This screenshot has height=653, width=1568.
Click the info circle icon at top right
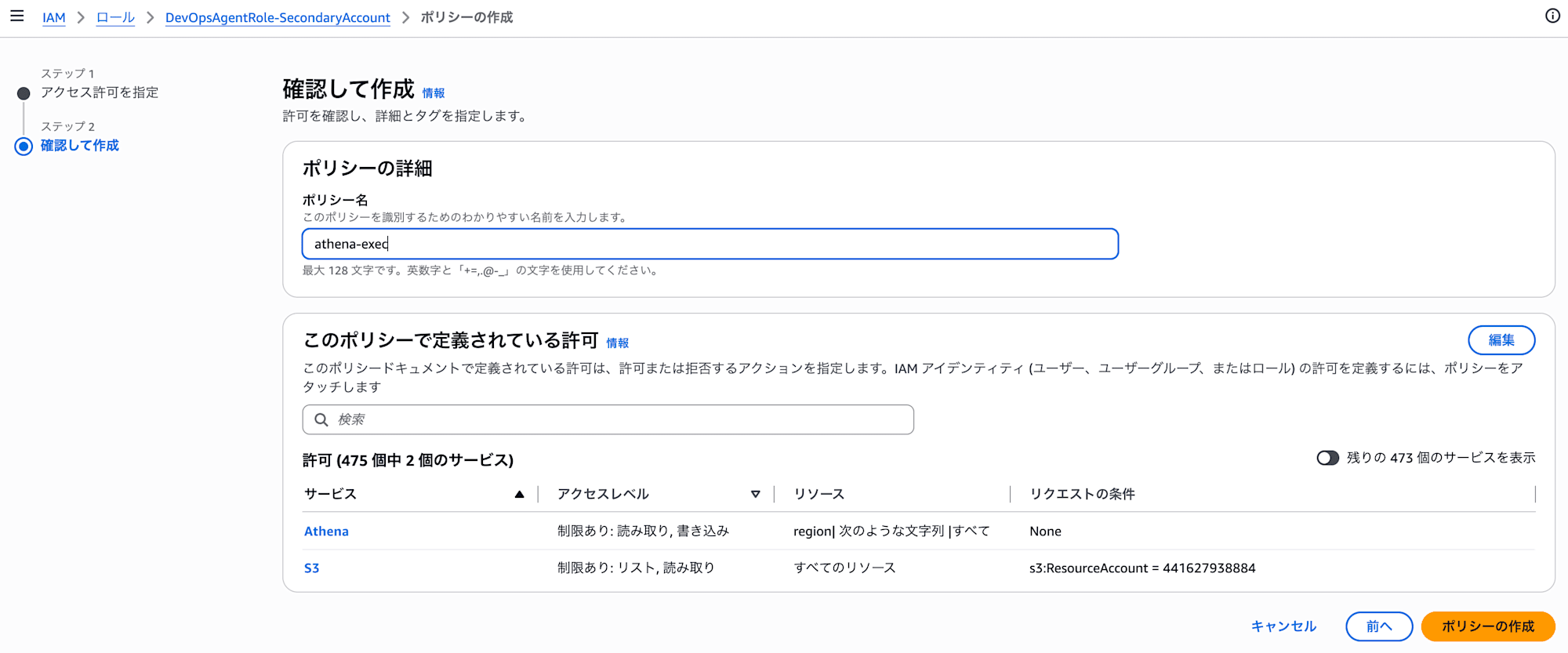coord(1552,16)
